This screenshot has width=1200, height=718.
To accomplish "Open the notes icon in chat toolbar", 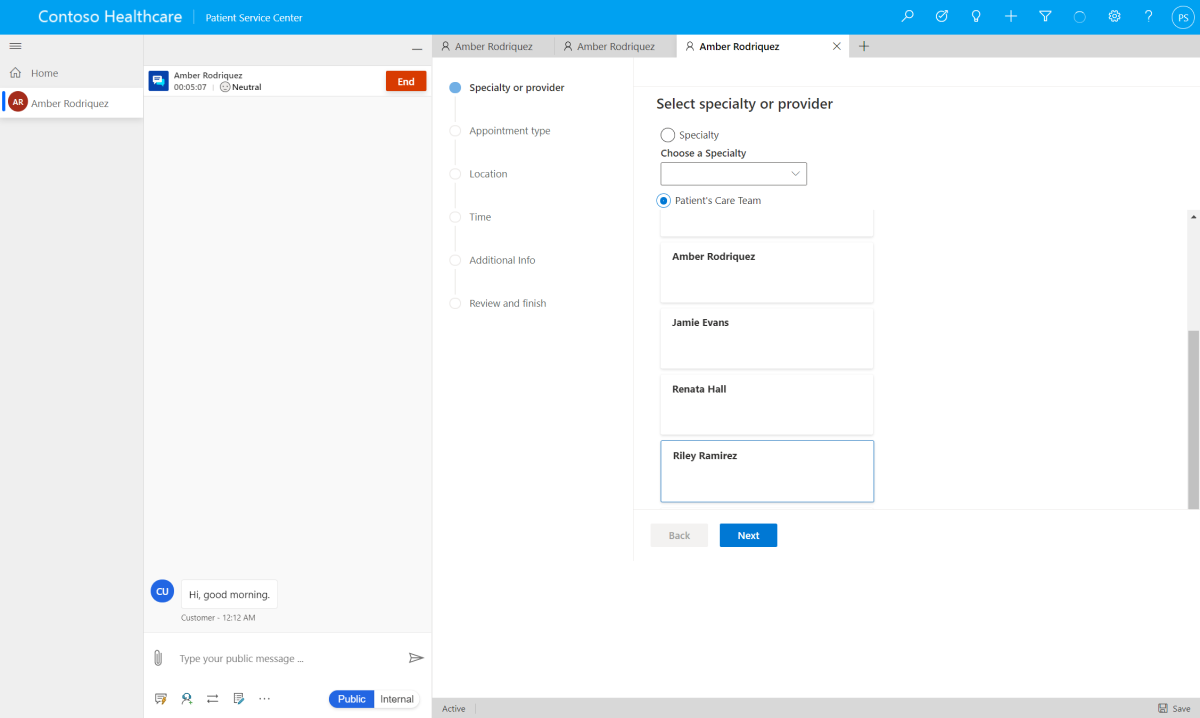I will click(x=239, y=699).
